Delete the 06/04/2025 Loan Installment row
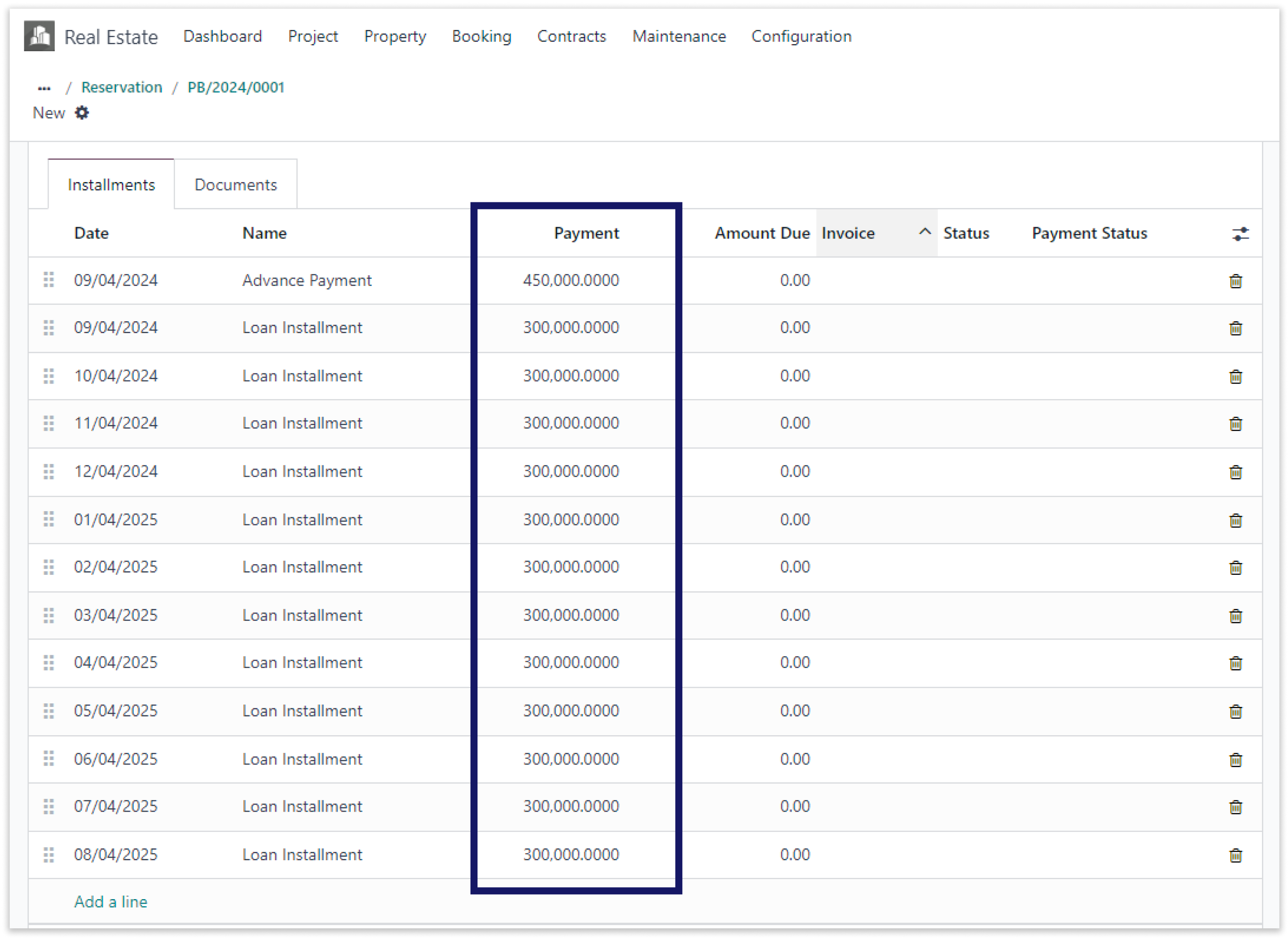The width and height of the screenshot is (1288, 938). 1235,759
